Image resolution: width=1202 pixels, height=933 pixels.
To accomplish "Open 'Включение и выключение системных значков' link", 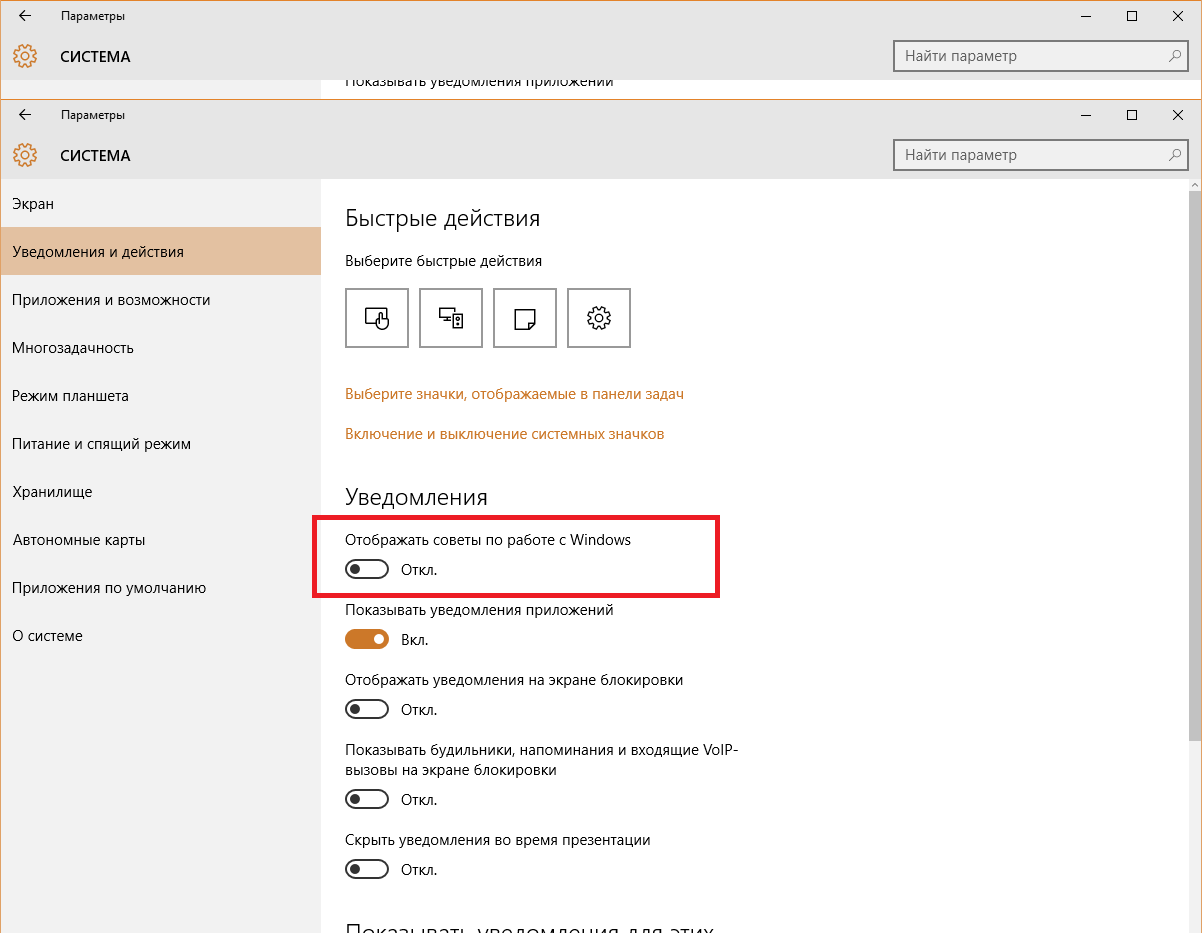I will pos(504,434).
